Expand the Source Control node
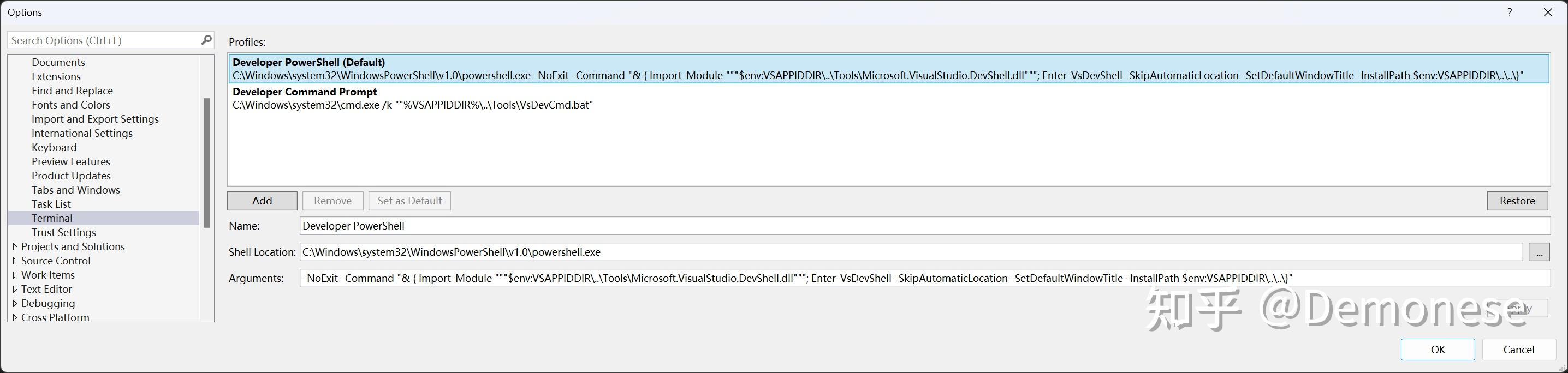Screen dimensions: 1568x373 point(15,261)
